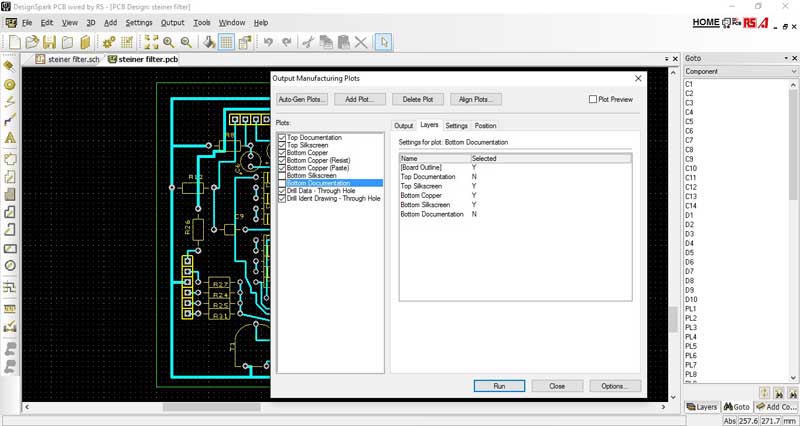Select component PL1 in Goto list
The image size is (800, 426).
pyautogui.click(x=690, y=309)
